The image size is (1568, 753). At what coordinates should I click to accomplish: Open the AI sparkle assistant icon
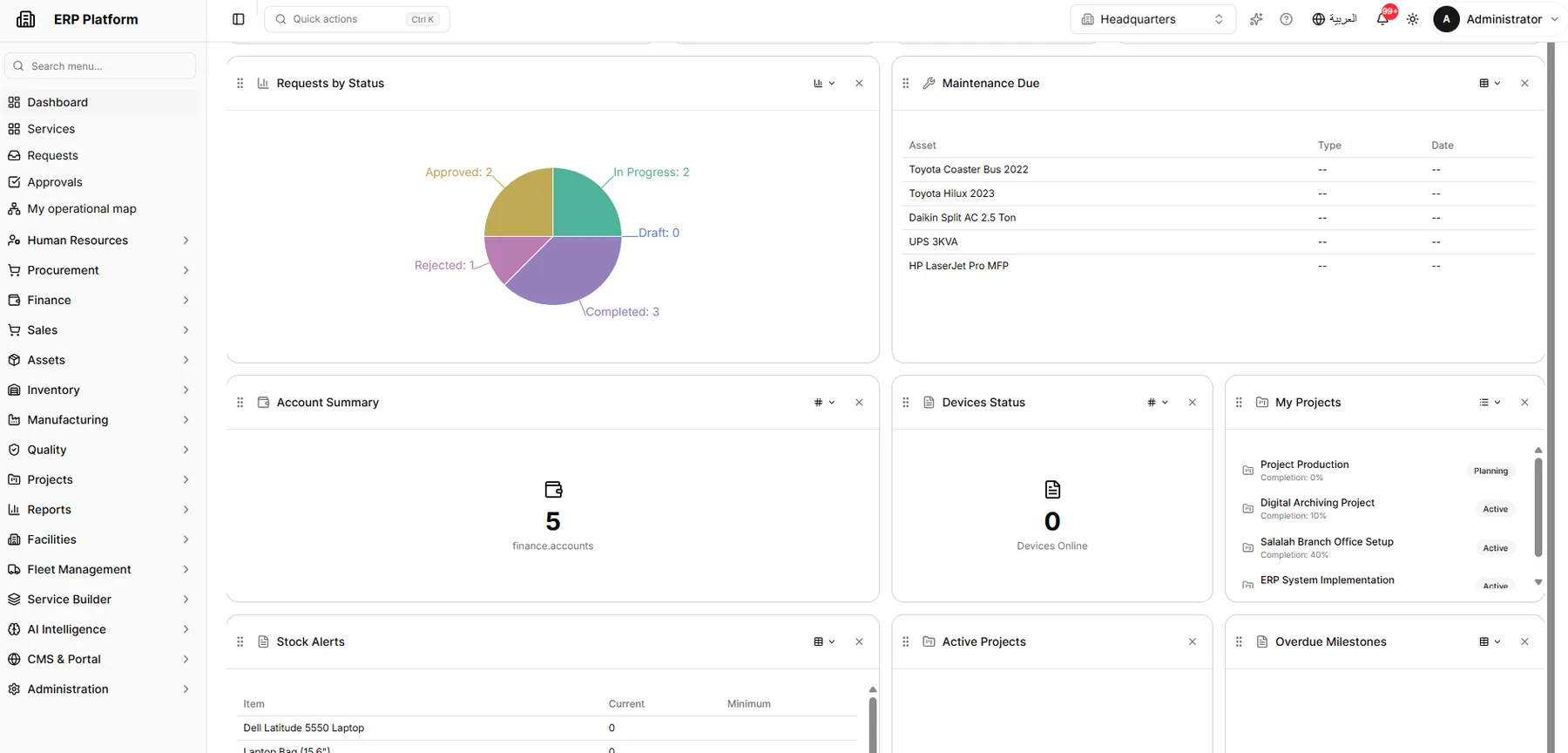coord(1256,19)
